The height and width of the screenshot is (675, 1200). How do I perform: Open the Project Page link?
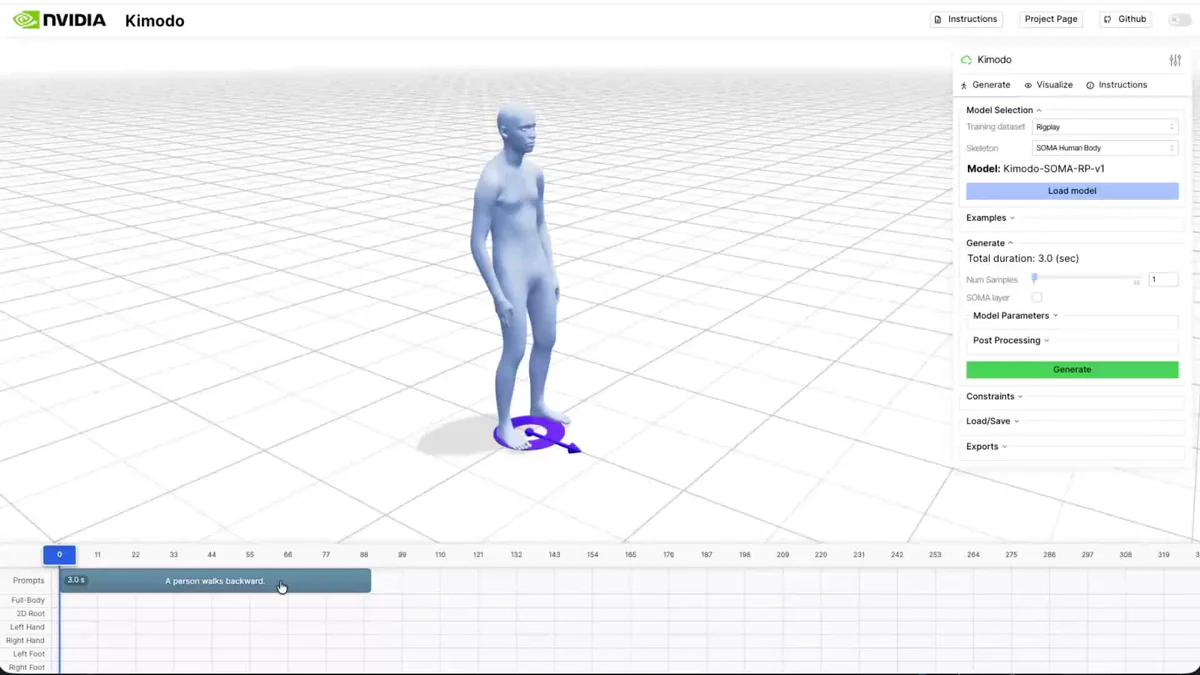coord(1051,19)
